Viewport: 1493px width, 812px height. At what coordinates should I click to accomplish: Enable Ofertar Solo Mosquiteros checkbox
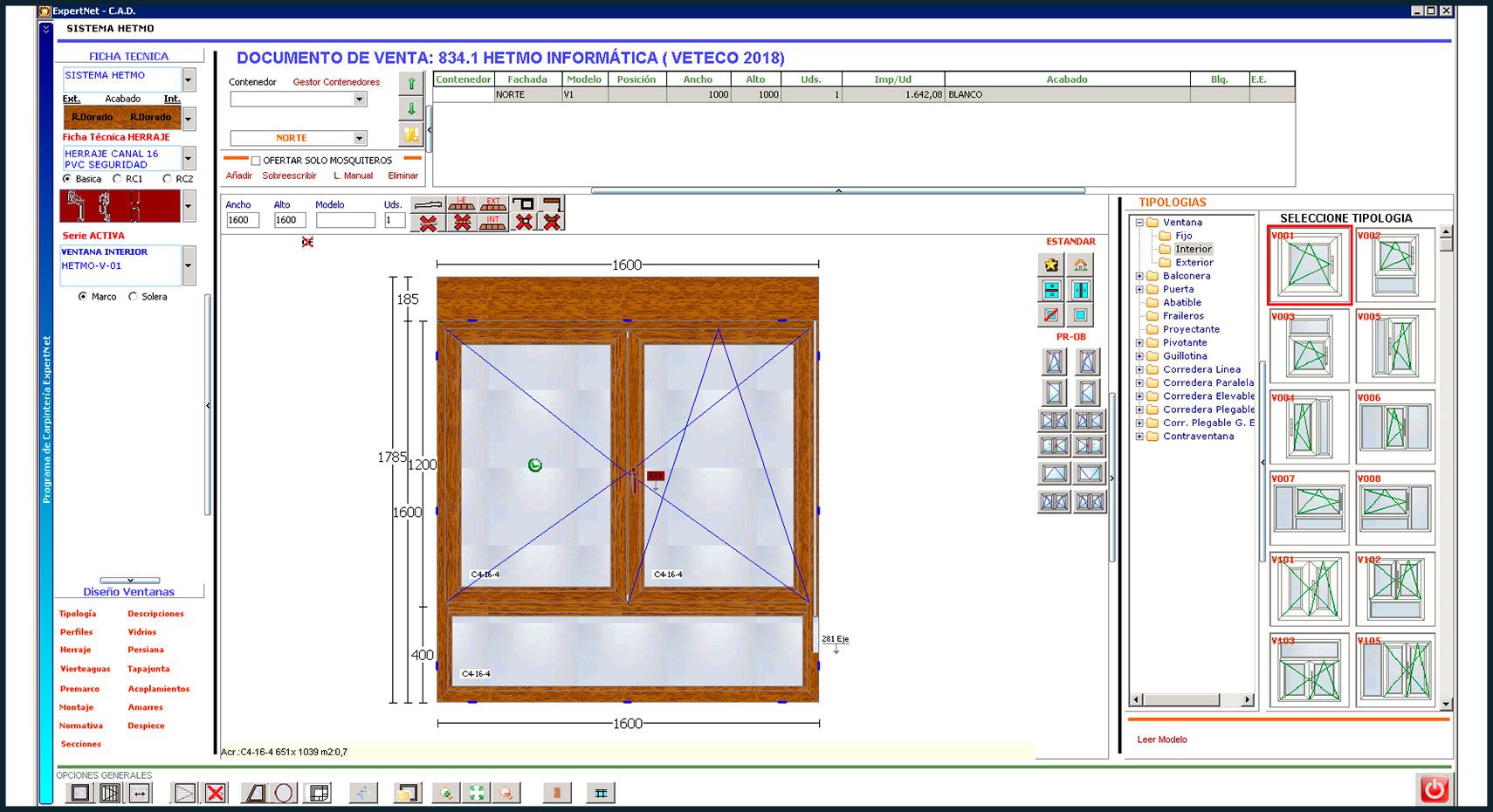(x=256, y=161)
